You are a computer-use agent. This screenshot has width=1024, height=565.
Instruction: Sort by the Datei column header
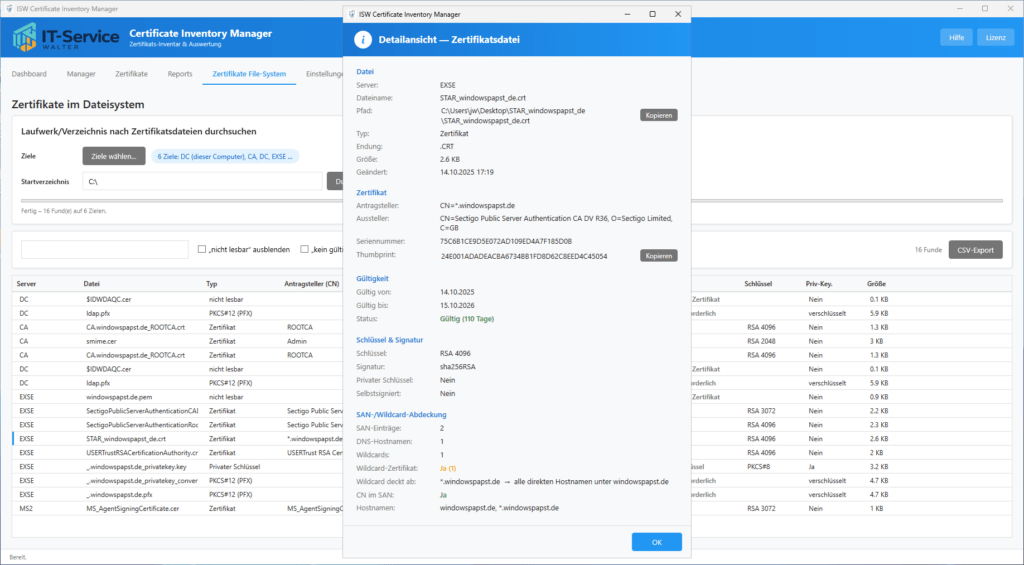click(x=91, y=284)
